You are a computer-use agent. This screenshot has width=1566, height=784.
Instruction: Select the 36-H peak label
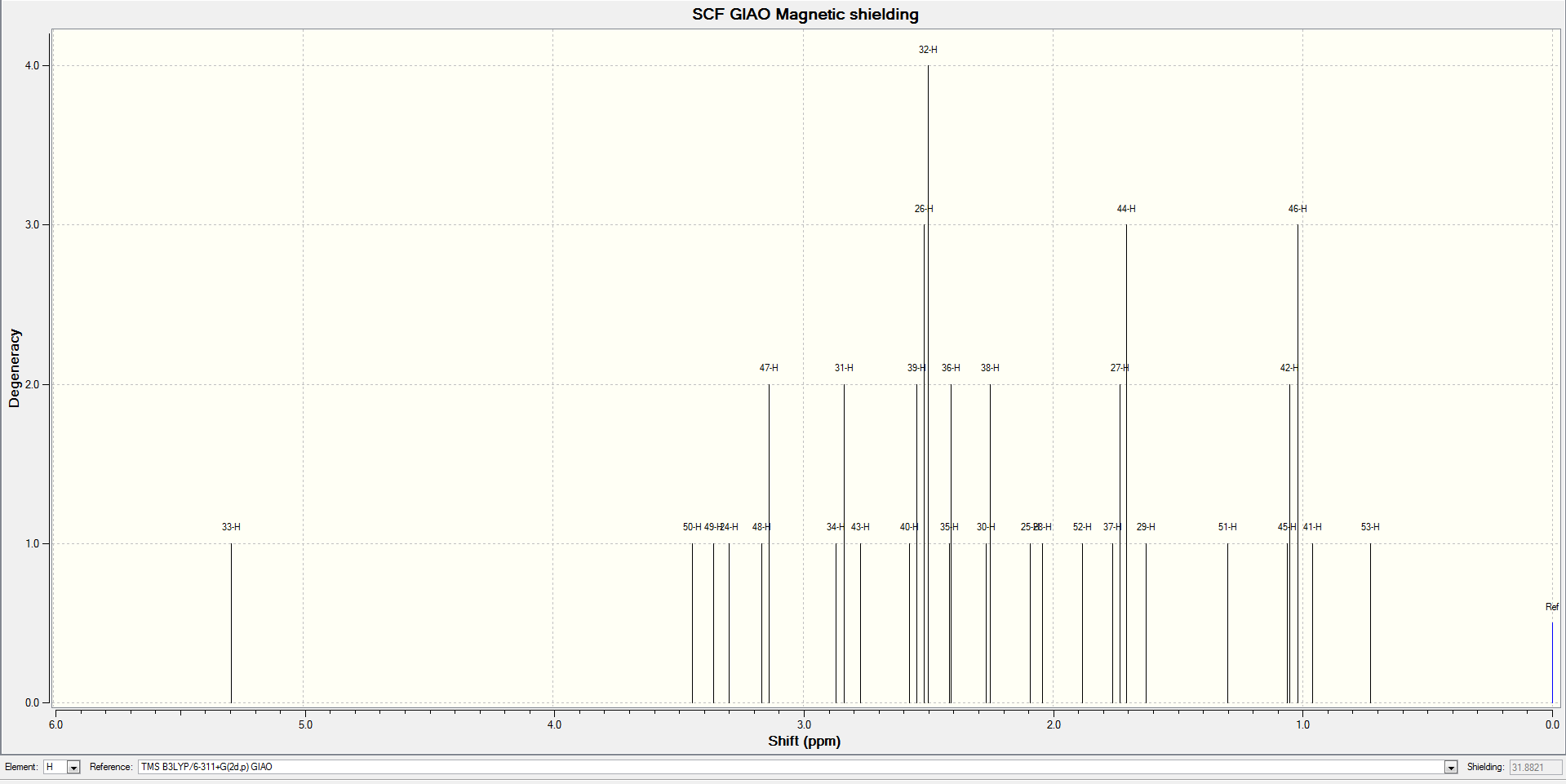(x=951, y=368)
